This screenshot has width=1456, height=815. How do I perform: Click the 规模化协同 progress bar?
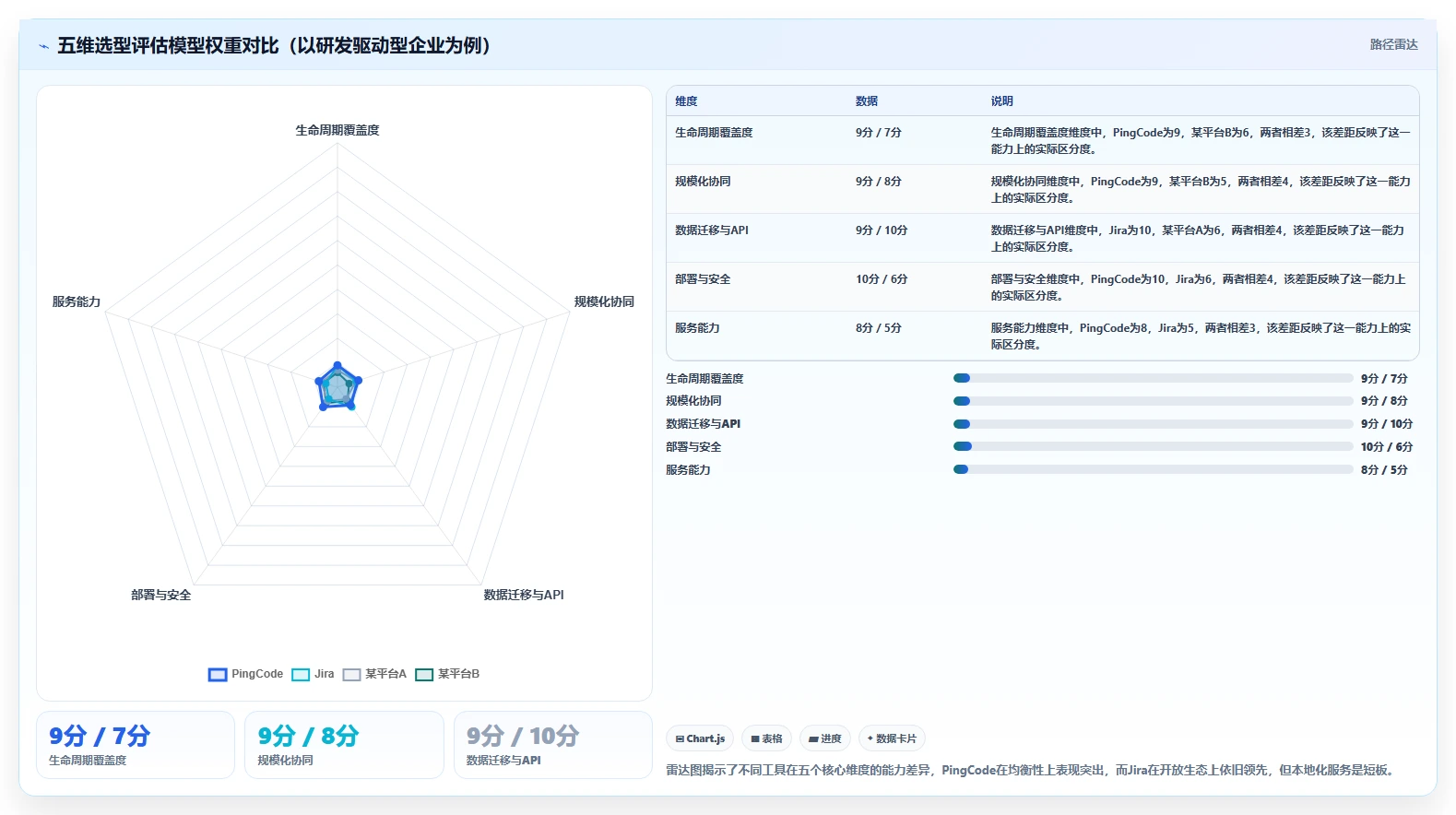[x=1153, y=401]
